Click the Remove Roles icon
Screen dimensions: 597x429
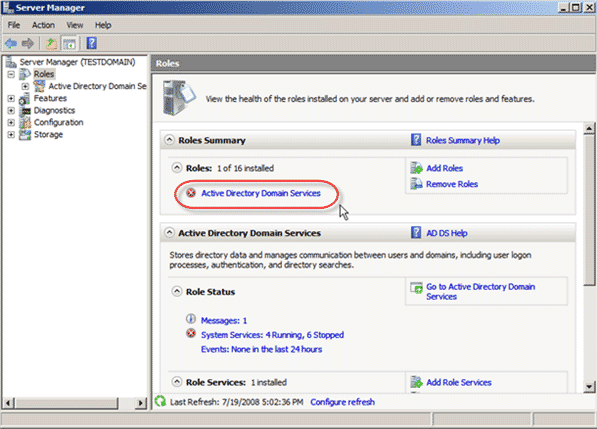coord(417,183)
